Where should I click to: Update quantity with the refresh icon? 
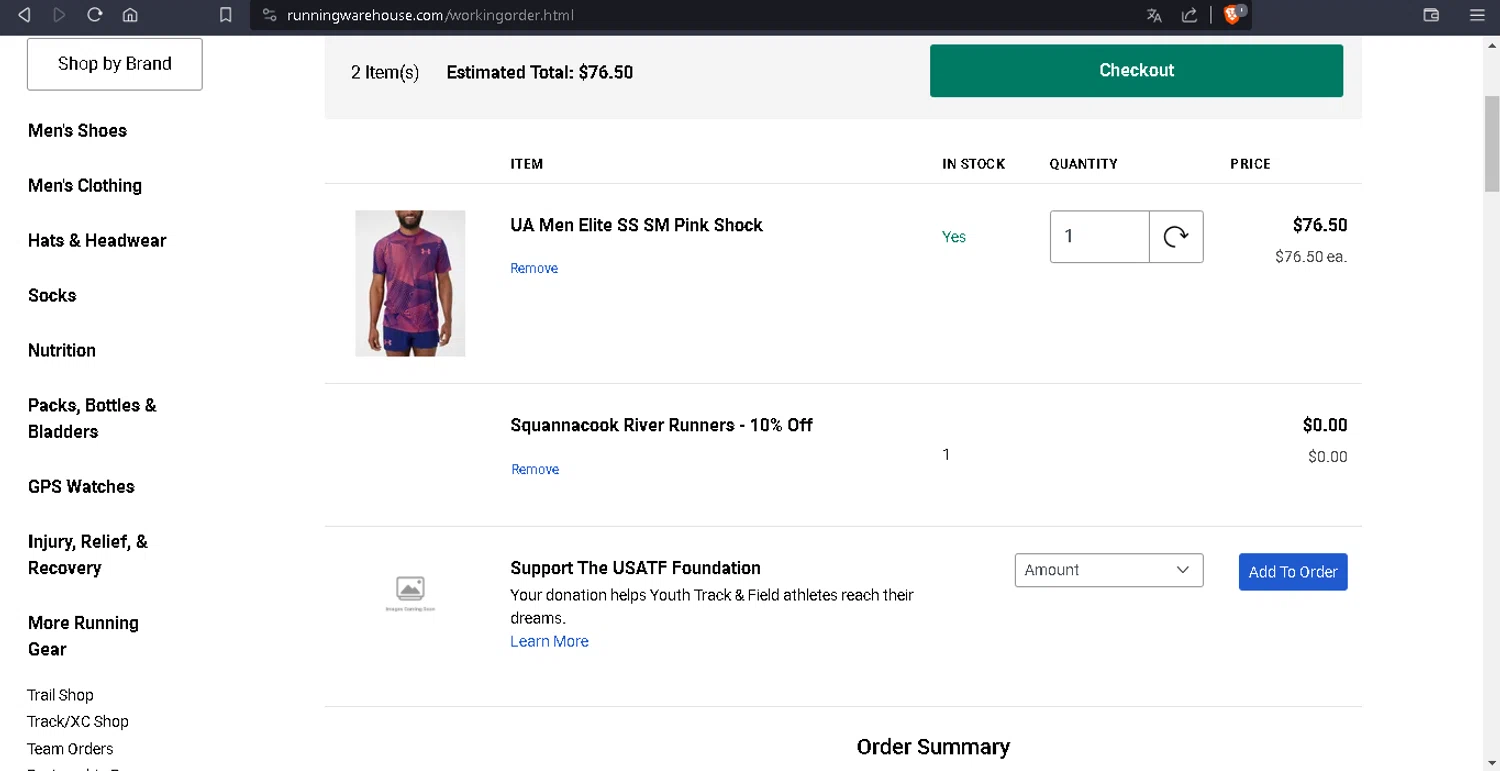pos(1176,237)
